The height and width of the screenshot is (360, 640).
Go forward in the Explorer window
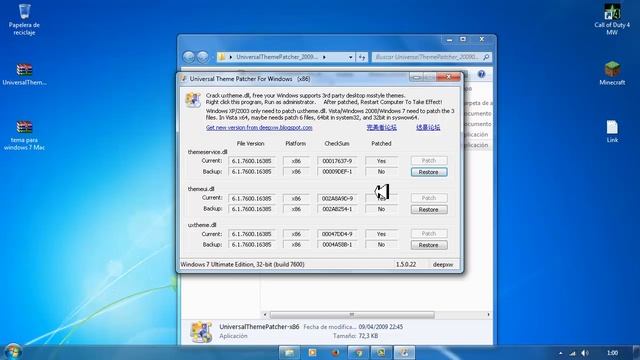(x=203, y=57)
